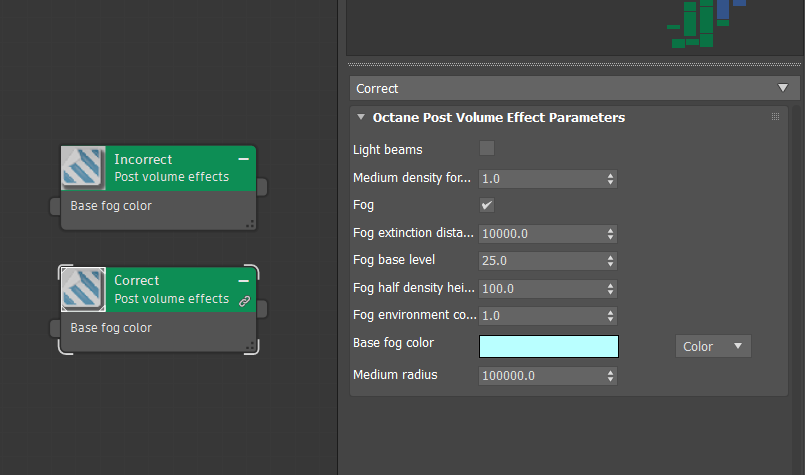Click the Correct node's Base fog color input pin

point(55,329)
